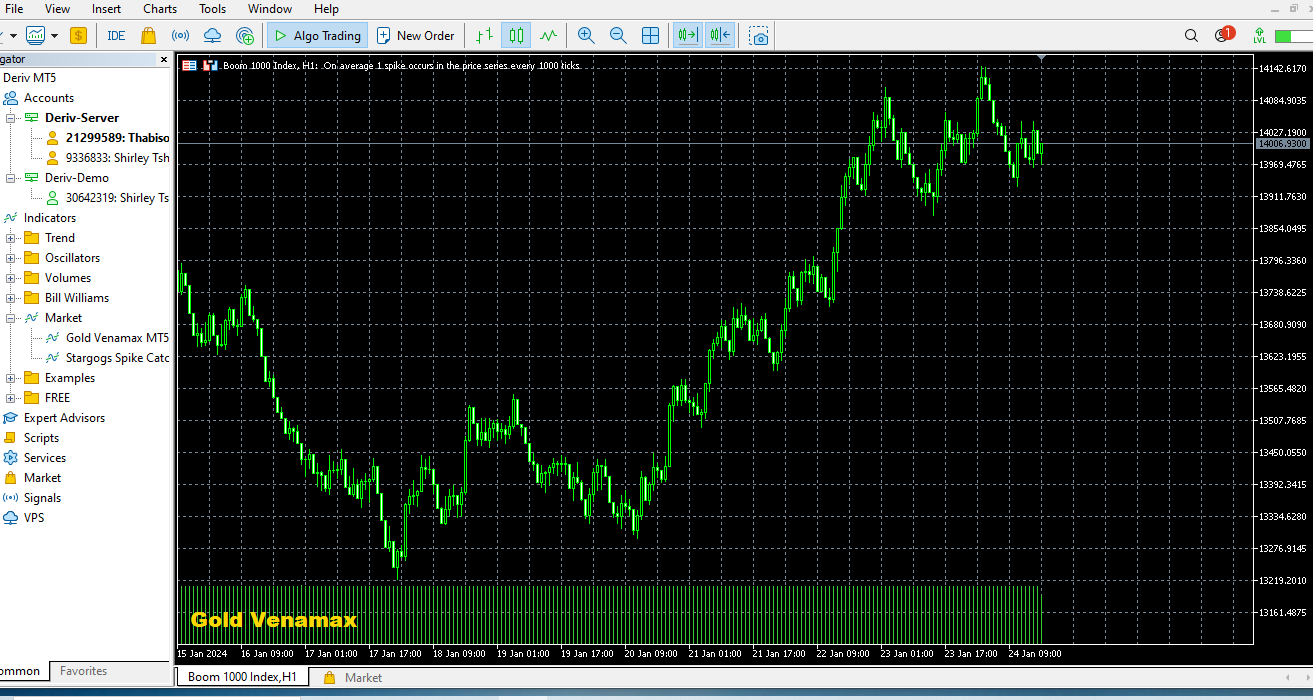Close the Navigator panel

(x=165, y=60)
